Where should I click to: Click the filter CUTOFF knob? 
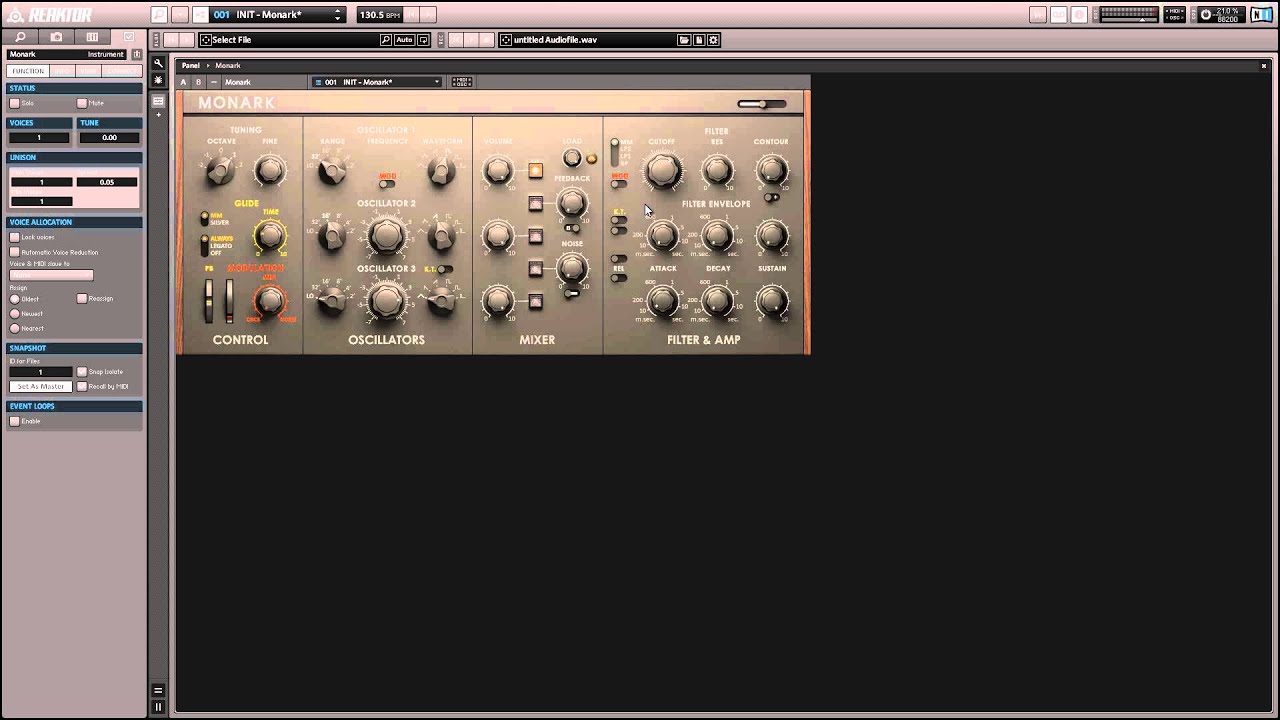(662, 171)
